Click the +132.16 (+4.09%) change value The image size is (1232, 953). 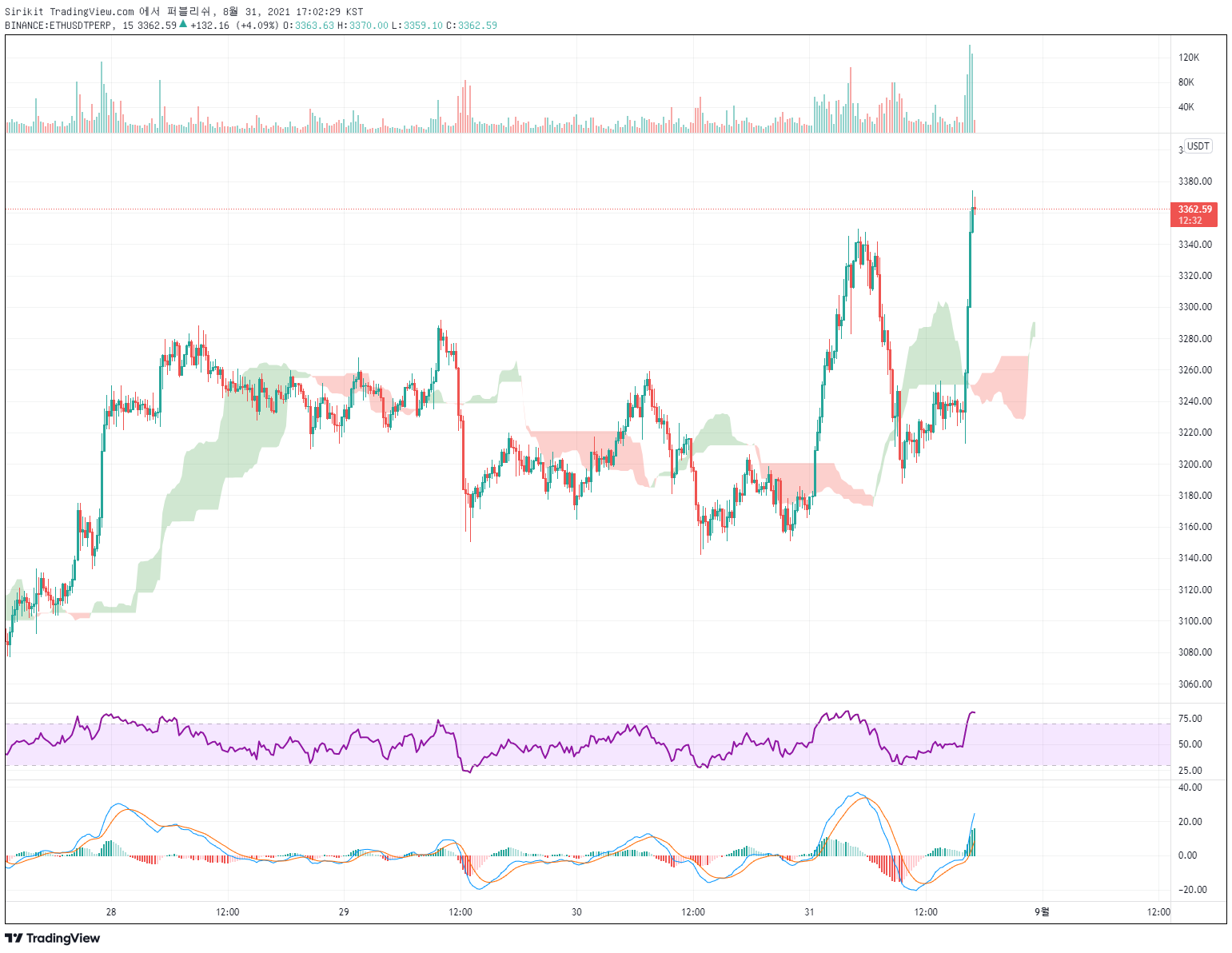click(x=235, y=26)
